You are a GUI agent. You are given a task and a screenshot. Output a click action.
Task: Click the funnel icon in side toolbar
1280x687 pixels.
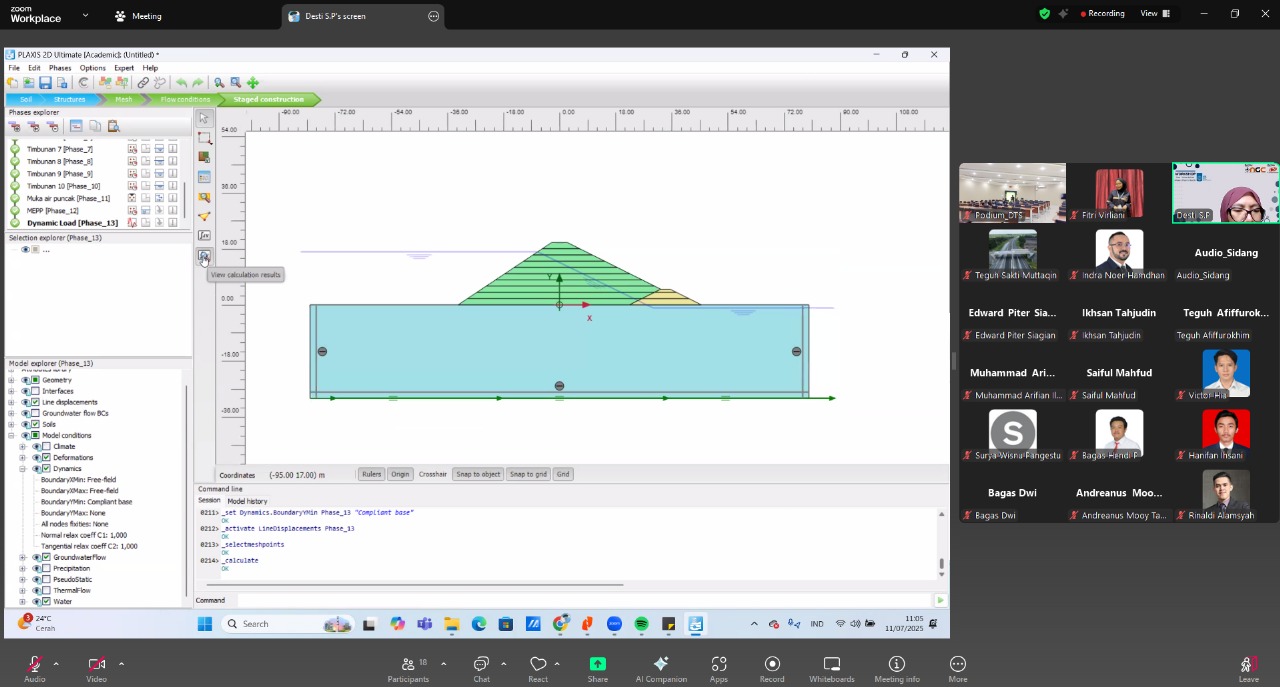(x=204, y=216)
